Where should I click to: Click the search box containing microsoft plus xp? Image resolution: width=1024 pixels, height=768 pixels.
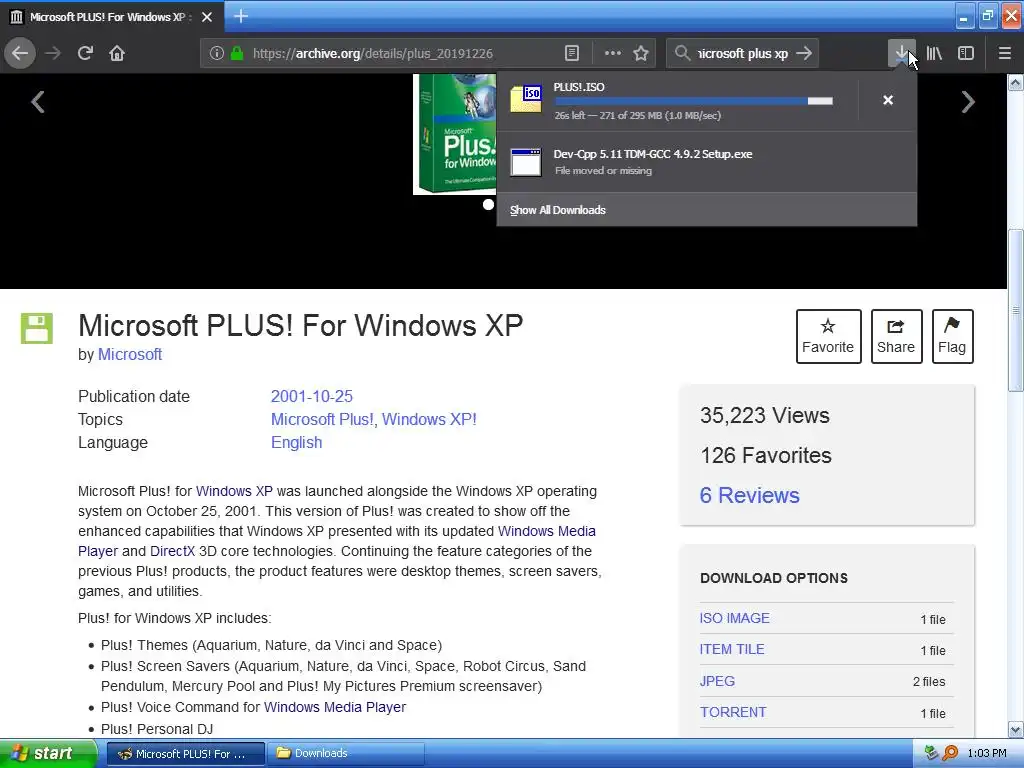point(743,54)
